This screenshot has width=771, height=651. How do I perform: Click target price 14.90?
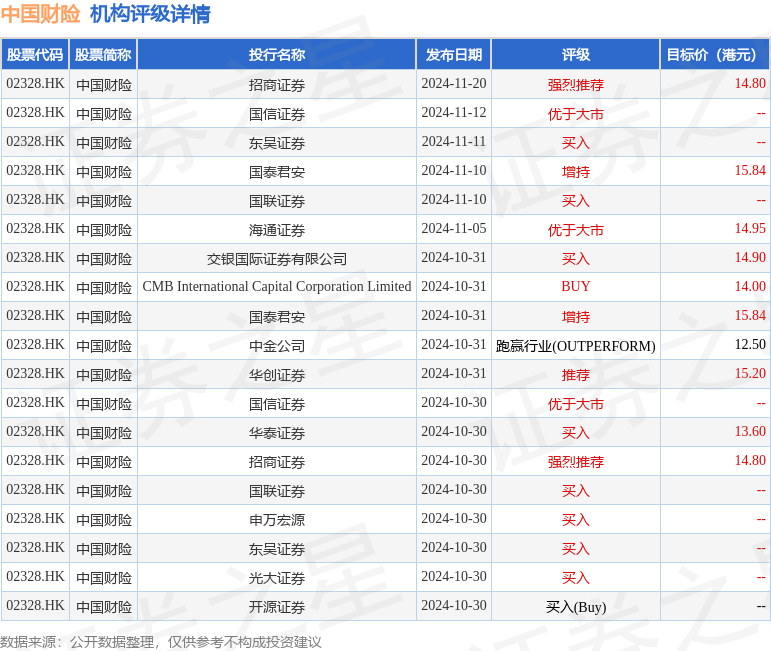click(750, 258)
